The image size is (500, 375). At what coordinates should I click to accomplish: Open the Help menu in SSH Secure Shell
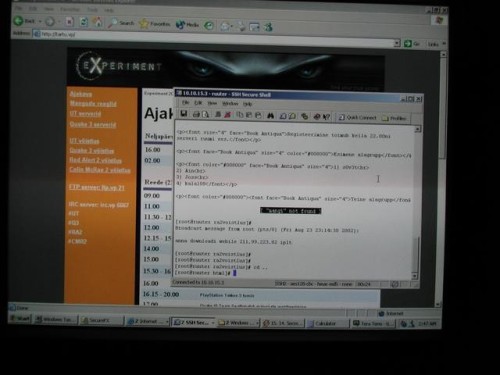[247, 104]
